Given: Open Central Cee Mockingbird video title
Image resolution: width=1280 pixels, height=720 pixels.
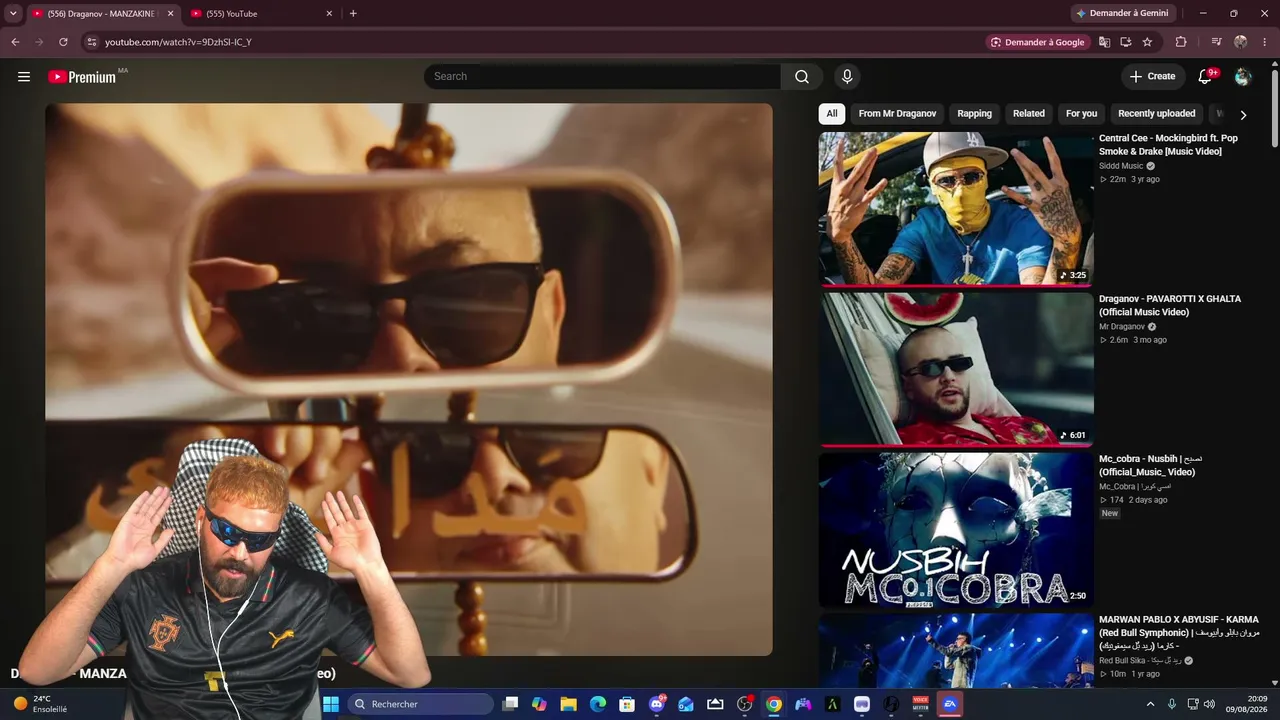Looking at the screenshot, I should pos(1168,145).
